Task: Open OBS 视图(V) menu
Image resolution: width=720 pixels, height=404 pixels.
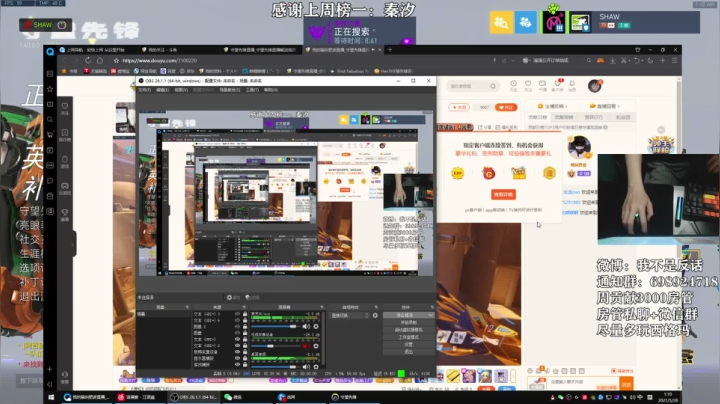Action: tap(181, 90)
